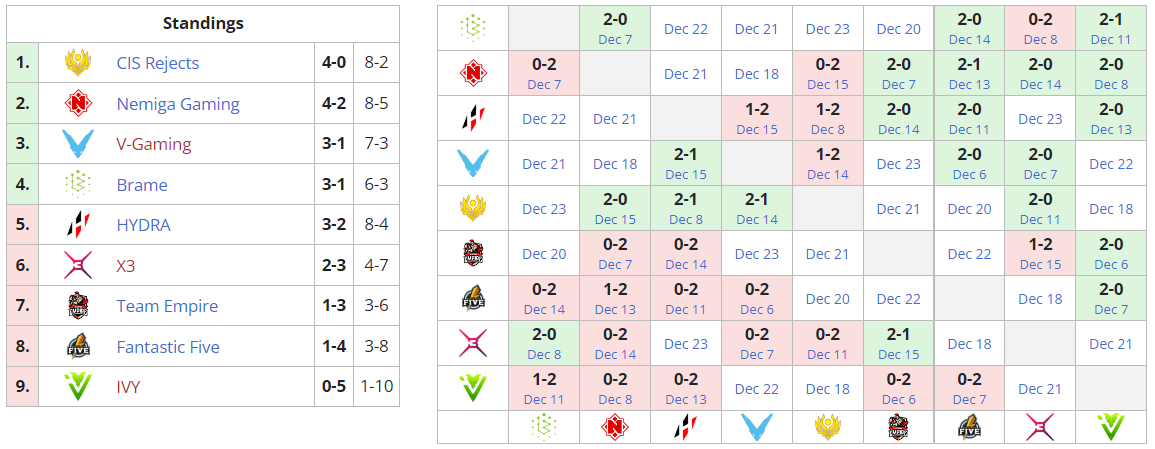
Task: Open the Nemiga Gaming team link
Action: click(178, 104)
